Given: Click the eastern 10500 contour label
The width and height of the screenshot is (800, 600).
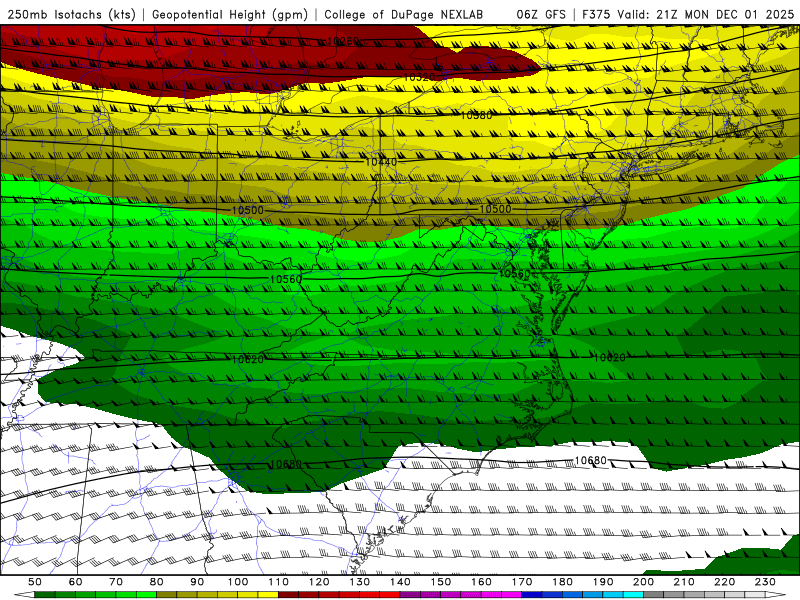Looking at the screenshot, I should [x=495, y=209].
